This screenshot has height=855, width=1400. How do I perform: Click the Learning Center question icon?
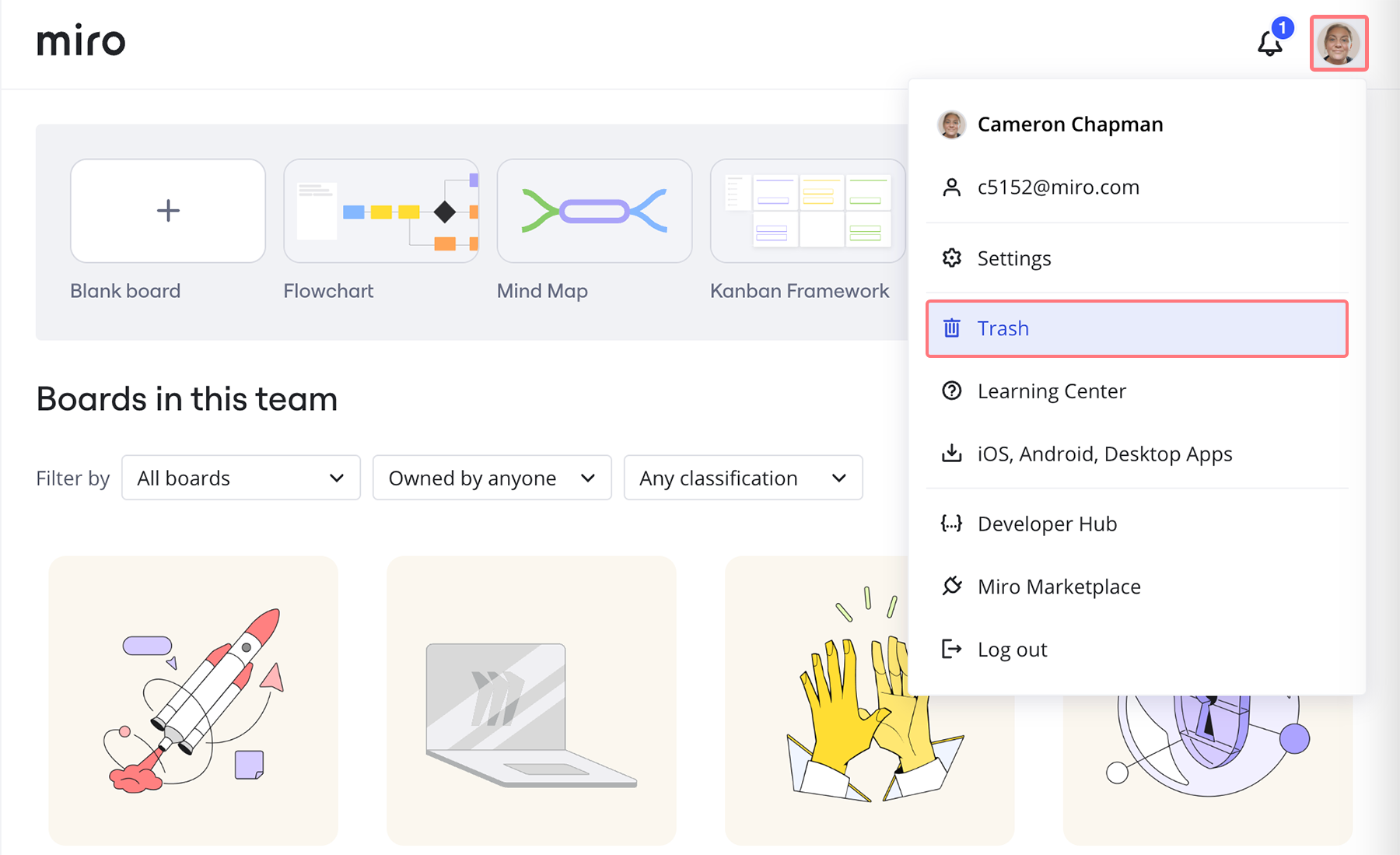point(951,391)
